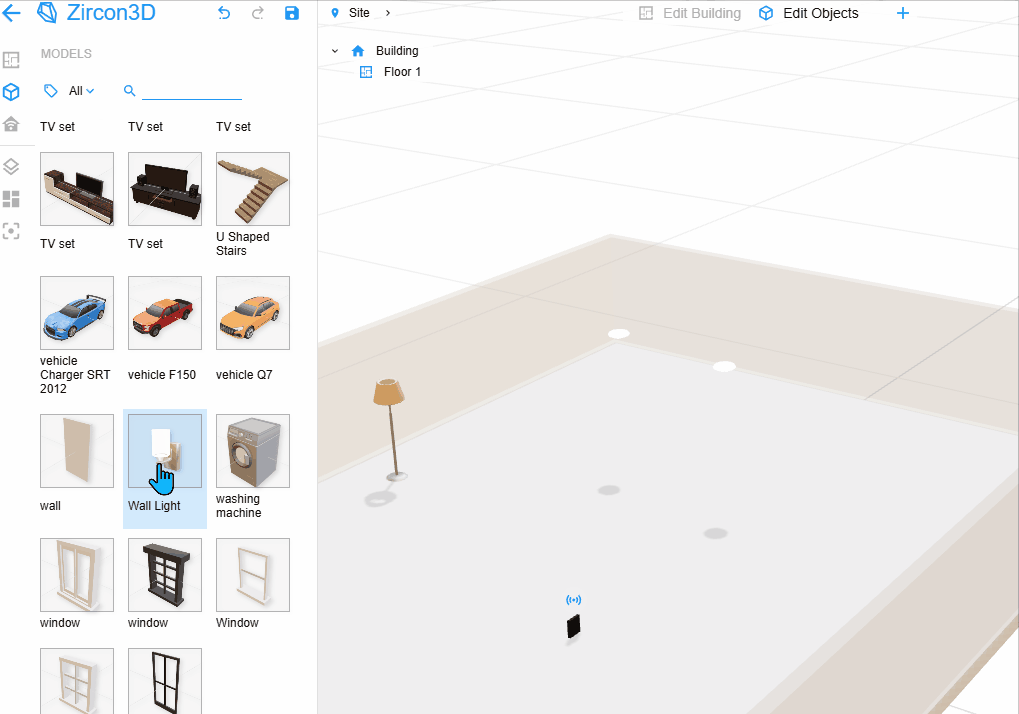Collapse the Building tree node

[x=335, y=50]
